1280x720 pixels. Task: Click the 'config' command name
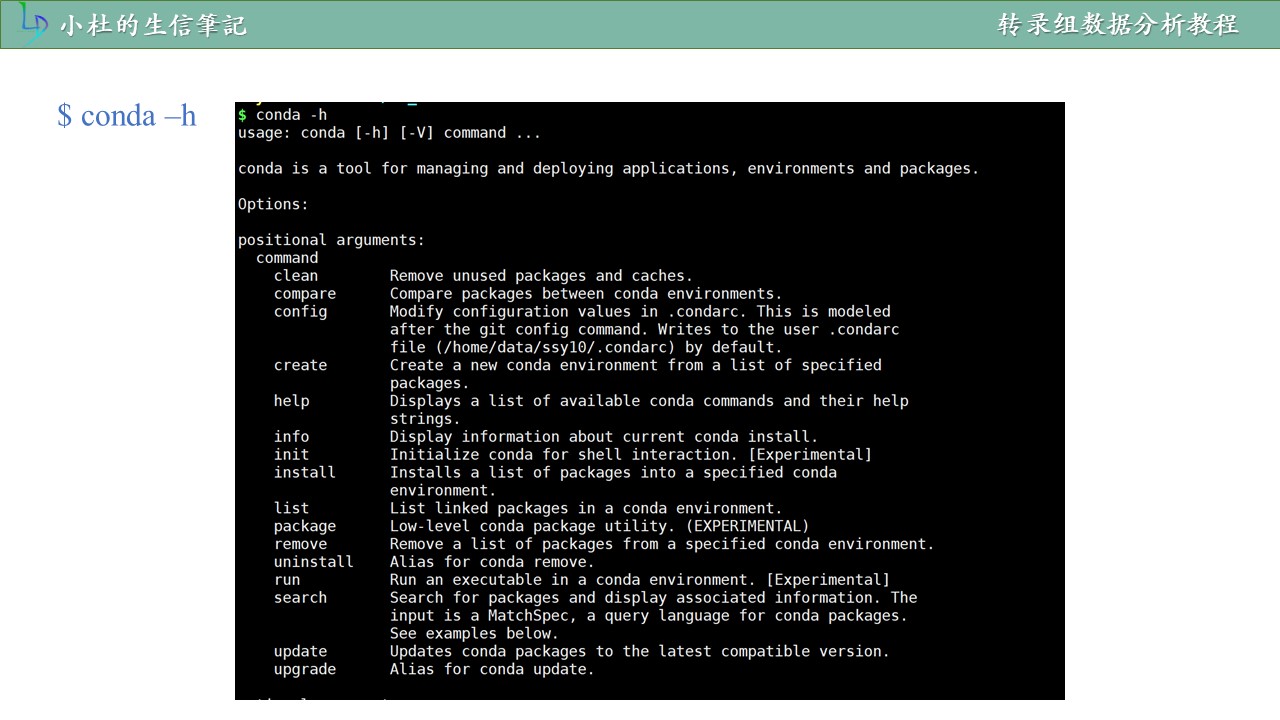click(x=300, y=312)
